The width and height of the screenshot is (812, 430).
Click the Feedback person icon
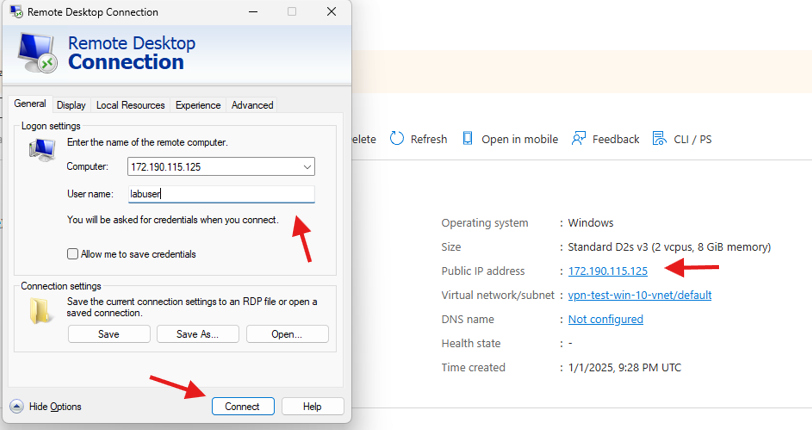click(578, 138)
